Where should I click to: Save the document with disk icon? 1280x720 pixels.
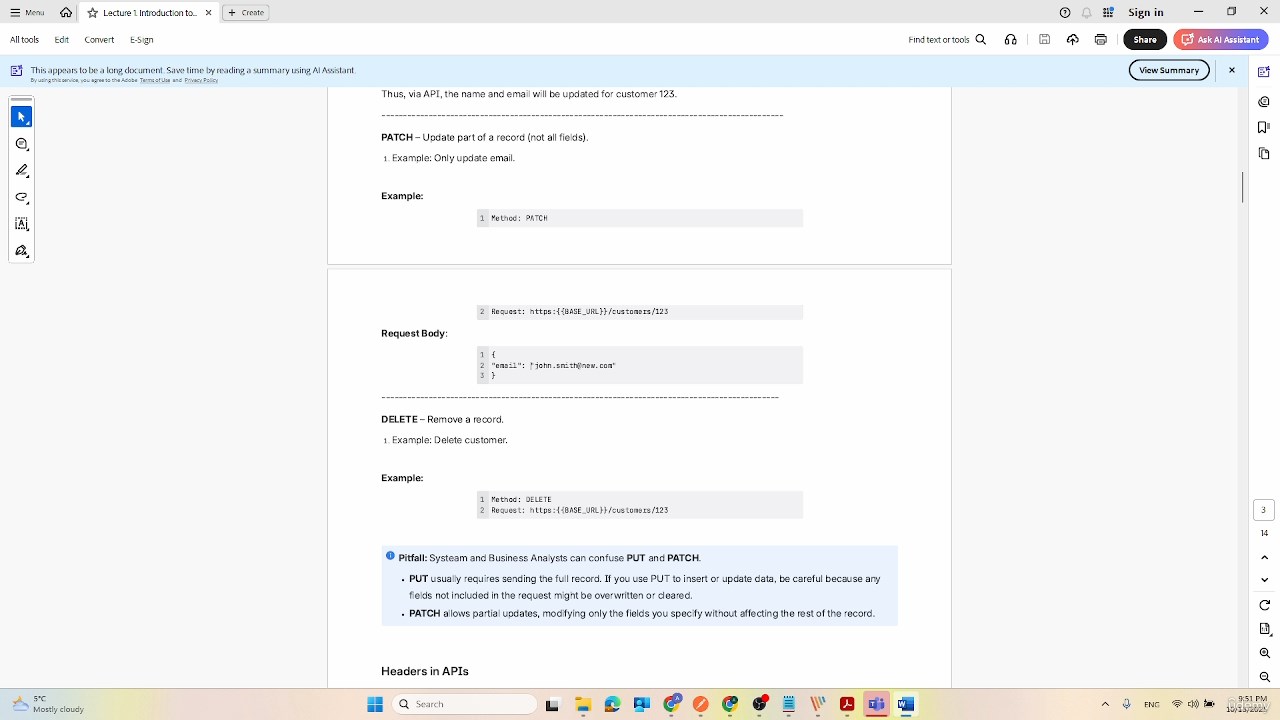click(x=1044, y=40)
